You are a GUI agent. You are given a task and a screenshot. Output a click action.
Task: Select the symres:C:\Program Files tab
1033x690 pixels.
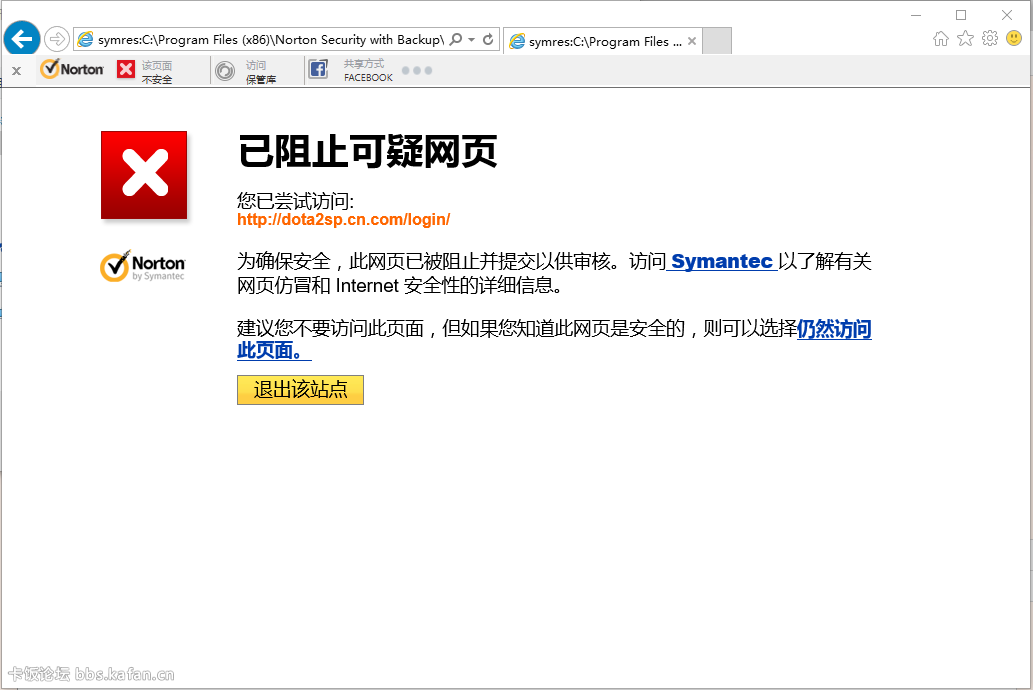603,42
